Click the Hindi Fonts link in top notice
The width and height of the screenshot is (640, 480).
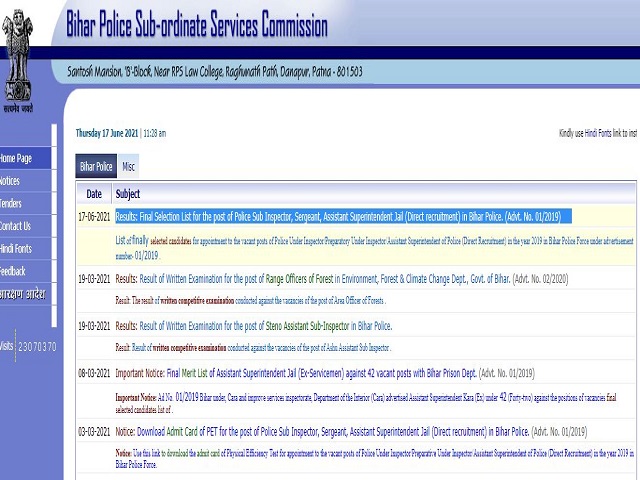[598, 133]
